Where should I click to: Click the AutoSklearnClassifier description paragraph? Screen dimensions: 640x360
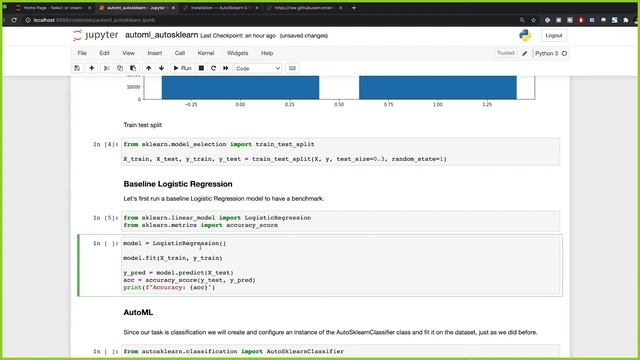[330, 332]
